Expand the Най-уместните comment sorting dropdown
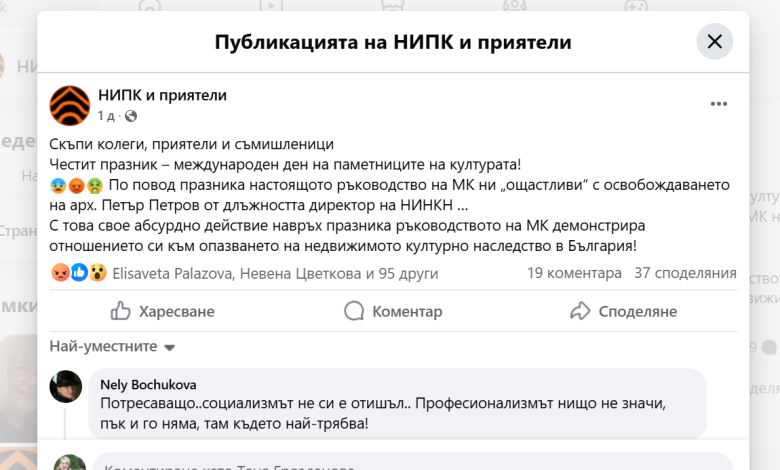 point(113,347)
